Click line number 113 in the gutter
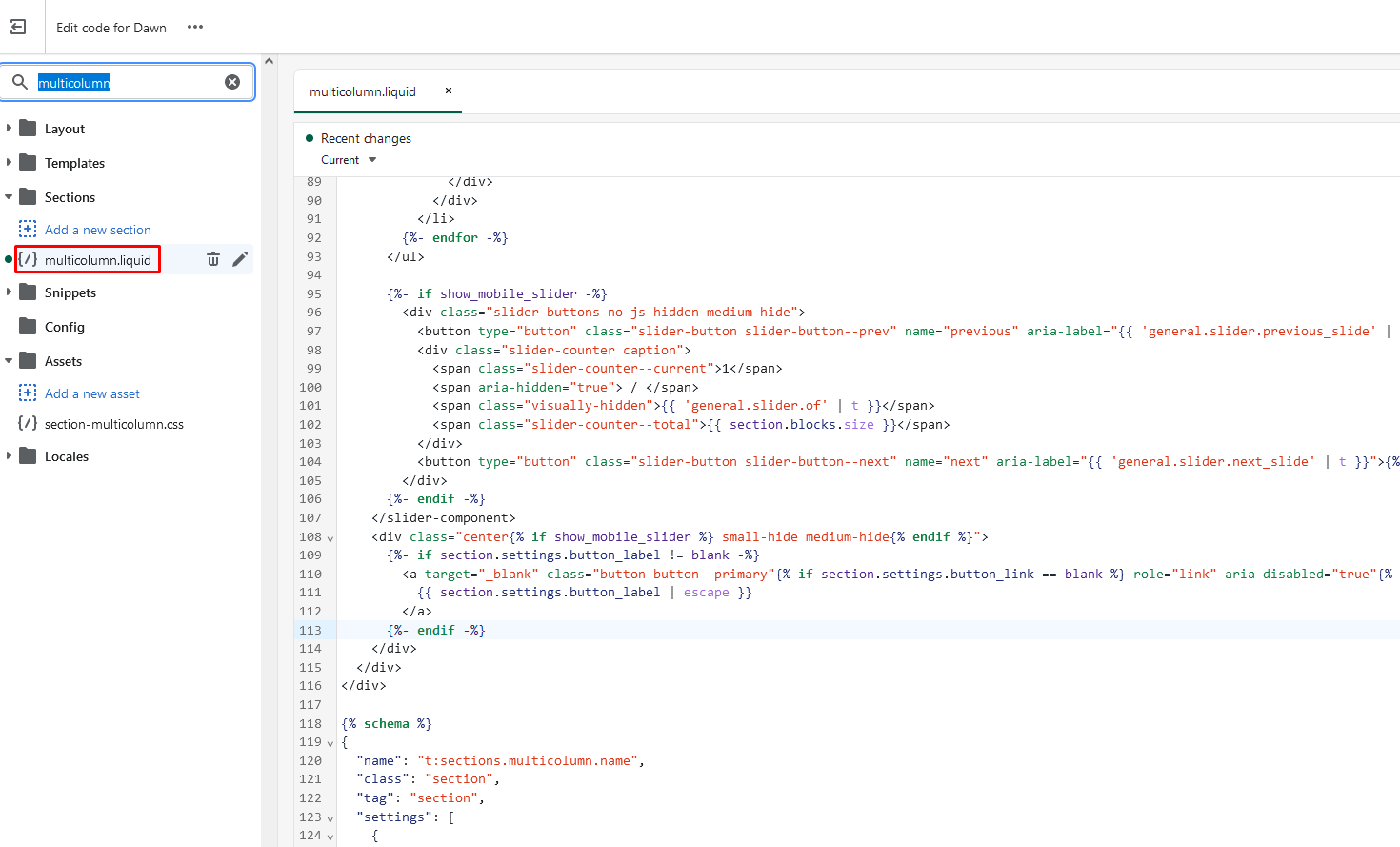The height and width of the screenshot is (847, 1400). [310, 630]
